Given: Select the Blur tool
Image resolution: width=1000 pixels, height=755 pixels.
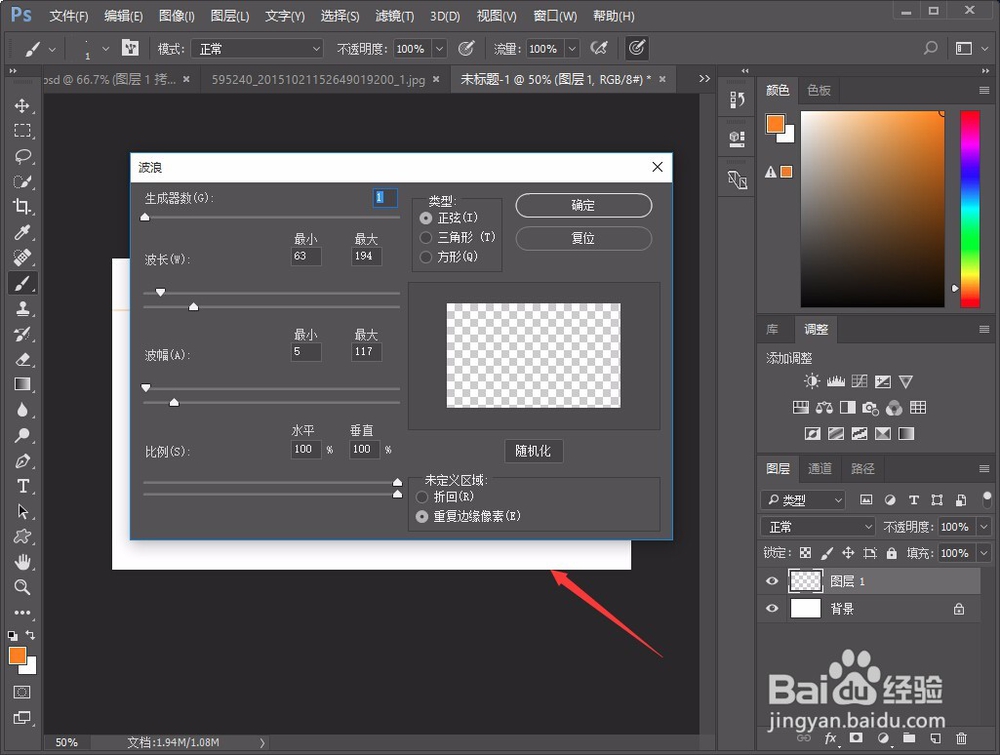Looking at the screenshot, I should coord(22,410).
